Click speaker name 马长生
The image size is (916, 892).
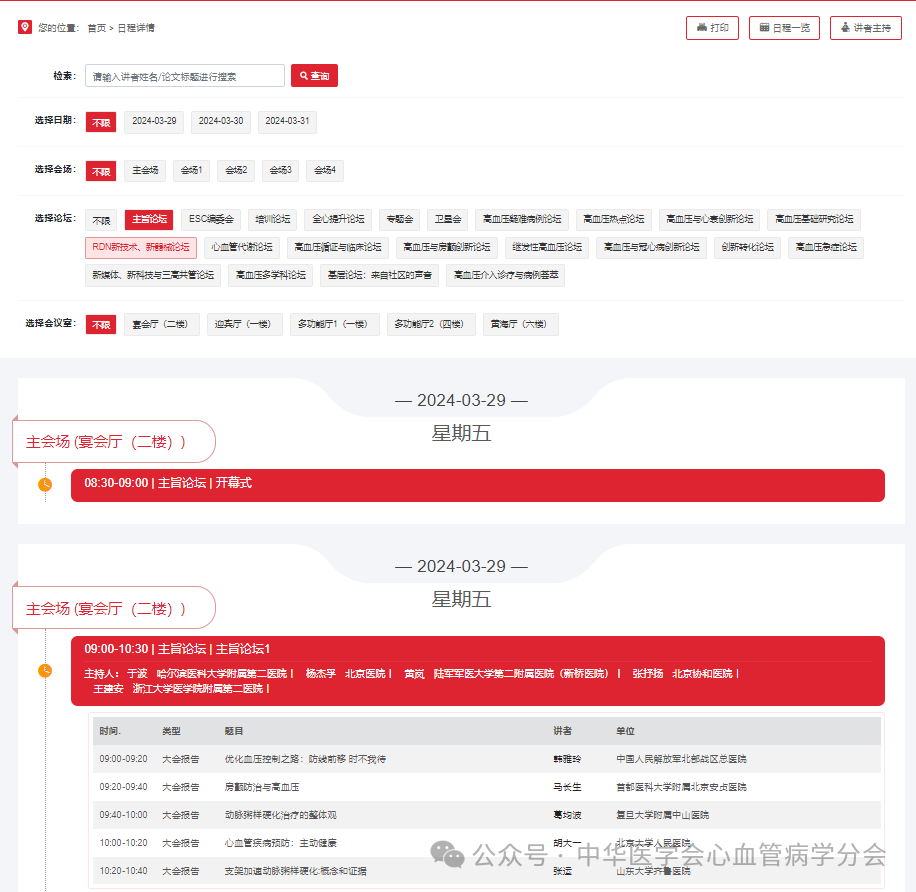pyautogui.click(x=567, y=787)
